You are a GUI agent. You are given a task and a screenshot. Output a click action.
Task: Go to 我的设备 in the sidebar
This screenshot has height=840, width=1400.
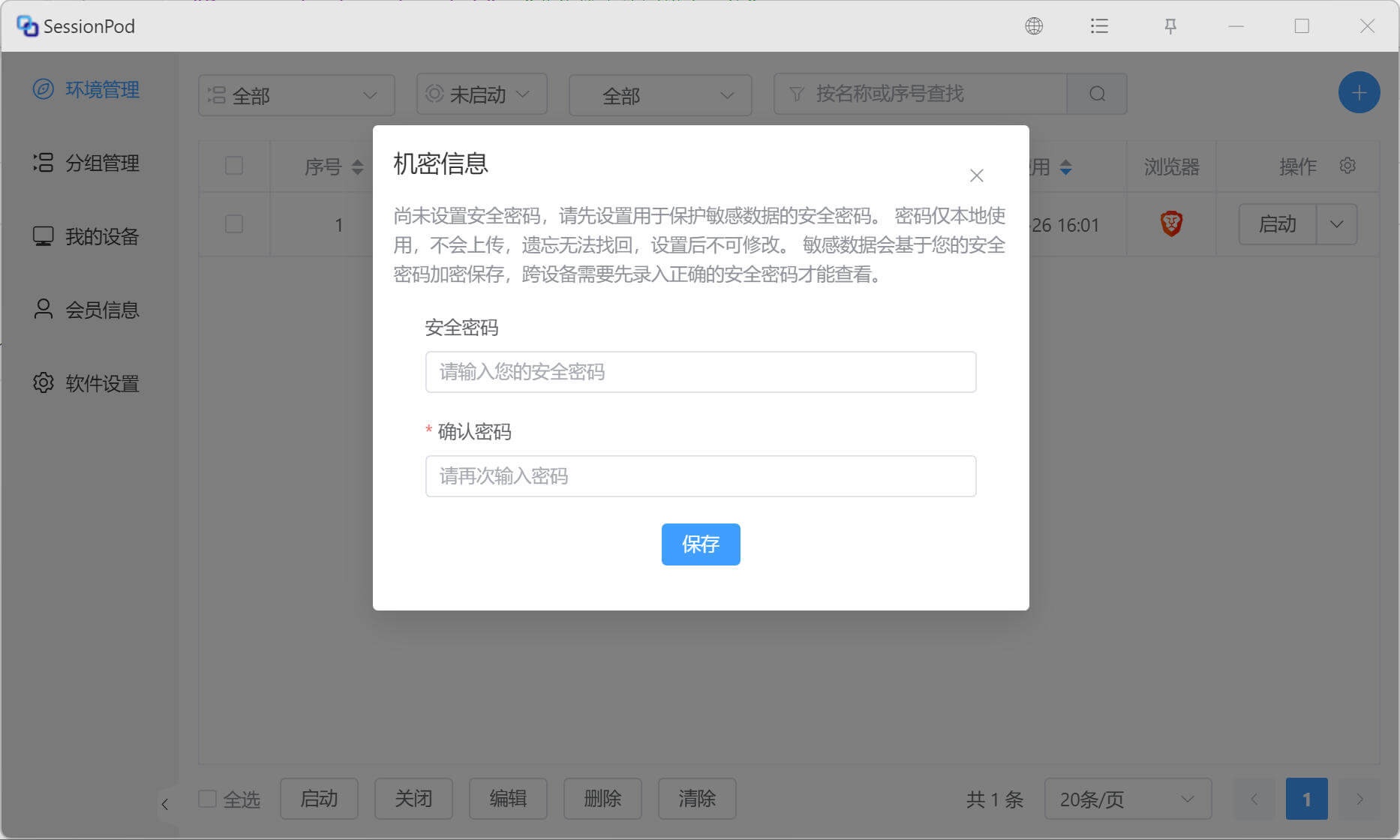(86, 236)
